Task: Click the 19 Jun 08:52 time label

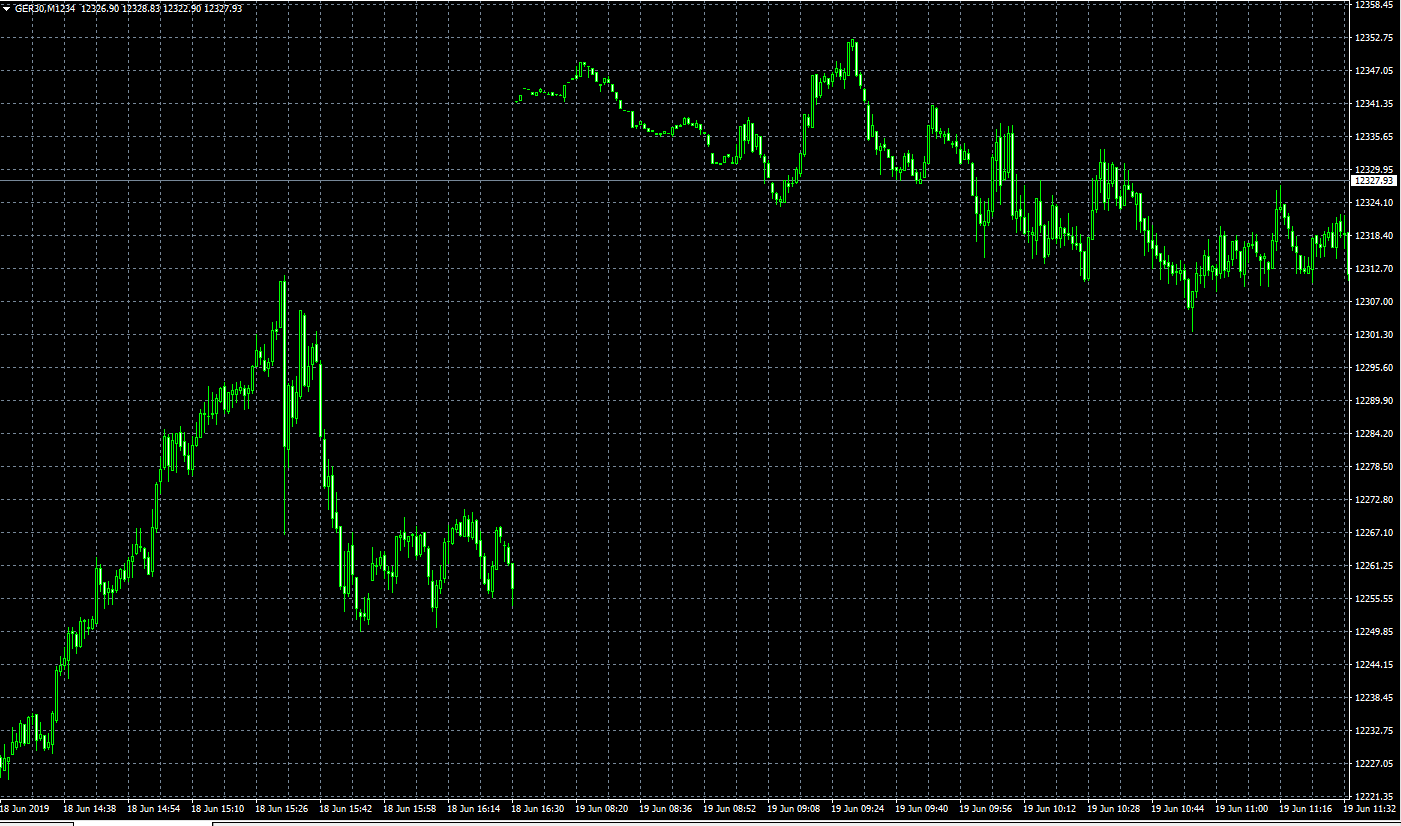Action: tap(729, 808)
